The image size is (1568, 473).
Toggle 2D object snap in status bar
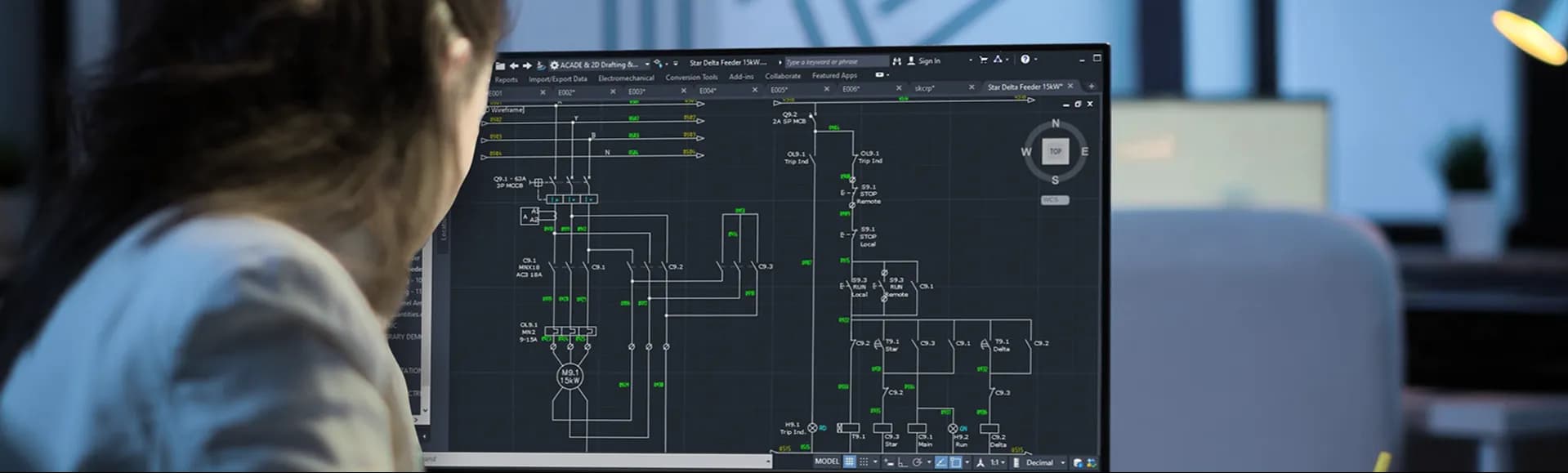click(x=956, y=462)
